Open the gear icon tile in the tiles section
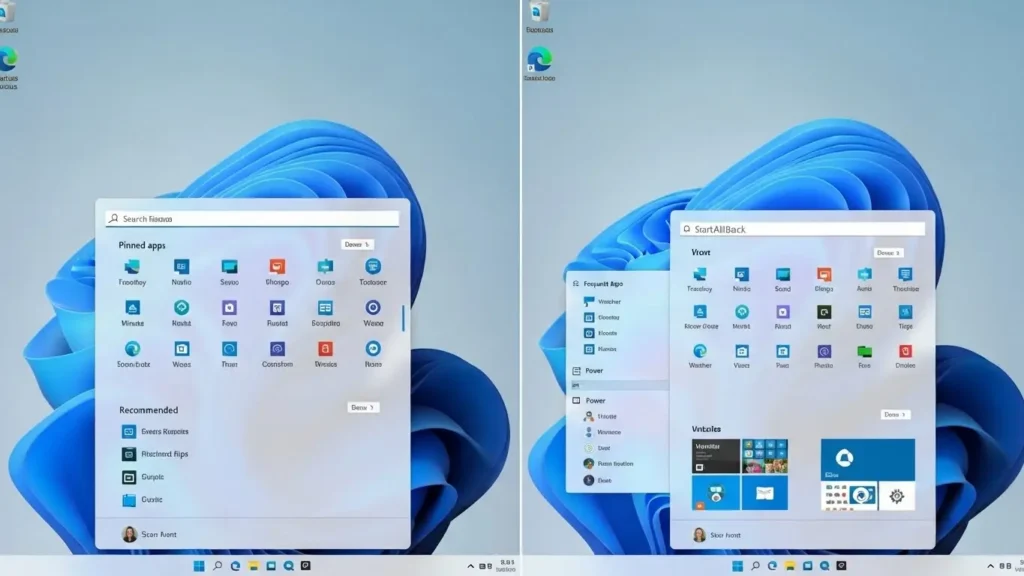Screen dimensions: 1024x576 [895, 495]
